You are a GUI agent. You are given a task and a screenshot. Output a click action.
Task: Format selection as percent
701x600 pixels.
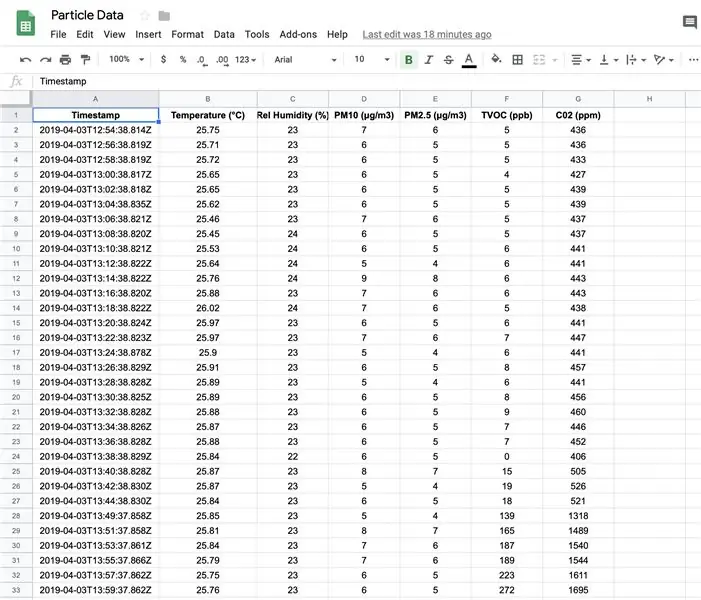tap(183, 59)
